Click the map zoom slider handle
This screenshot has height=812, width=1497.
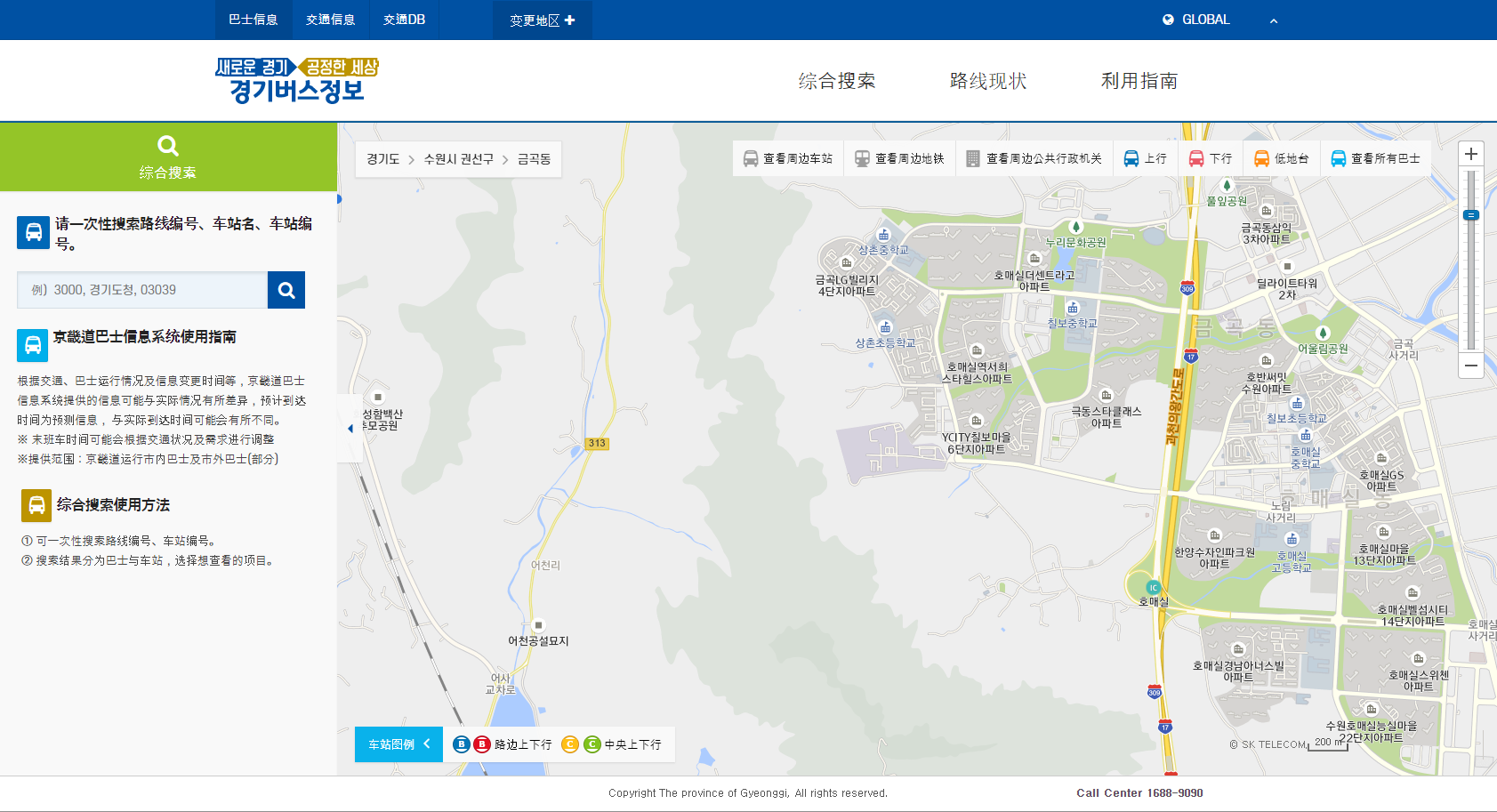click(1471, 215)
